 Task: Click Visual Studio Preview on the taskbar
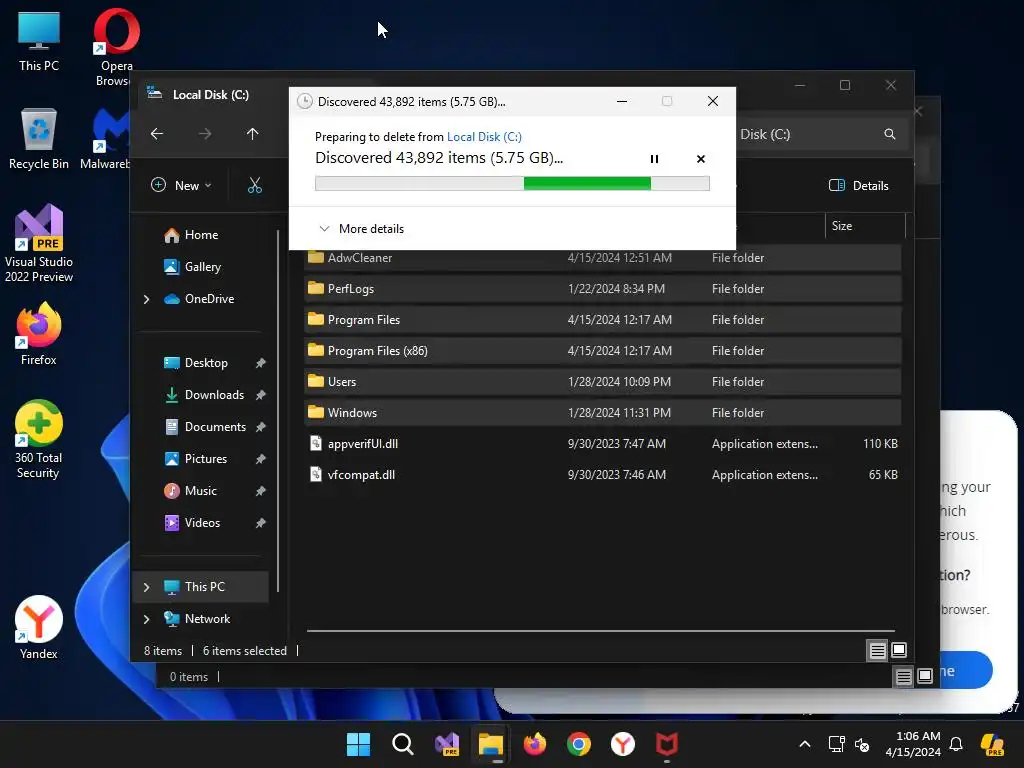click(447, 744)
